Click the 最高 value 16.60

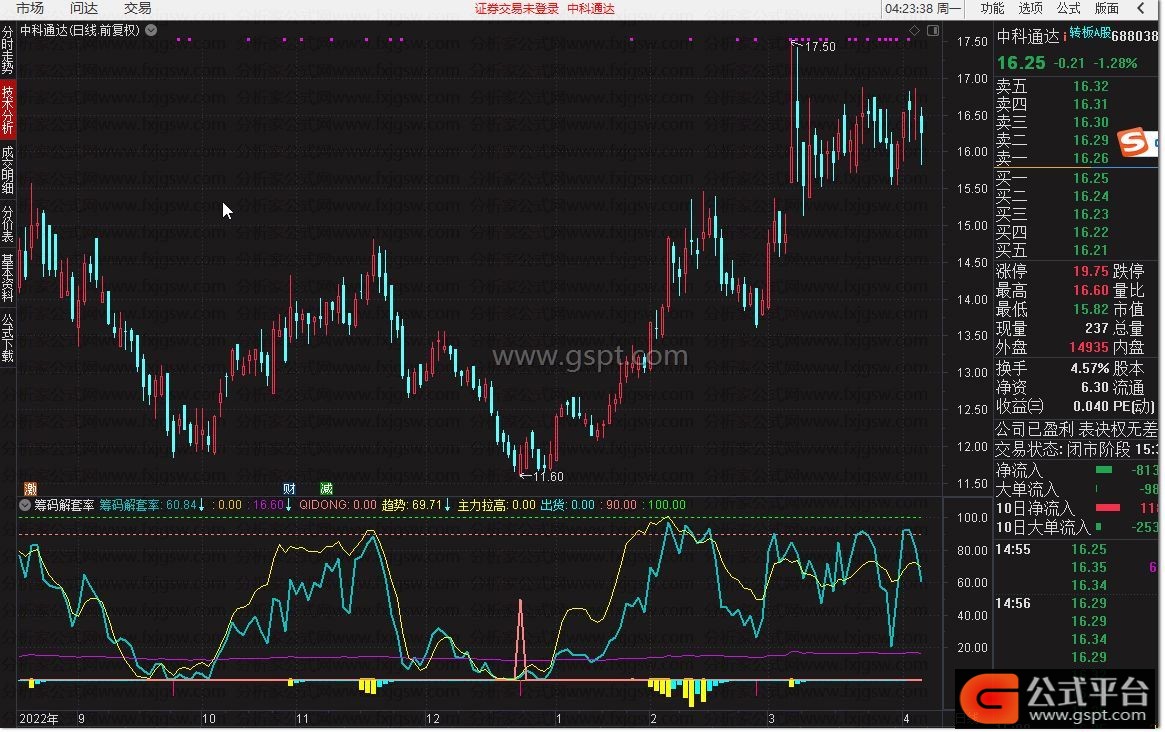tap(1090, 291)
